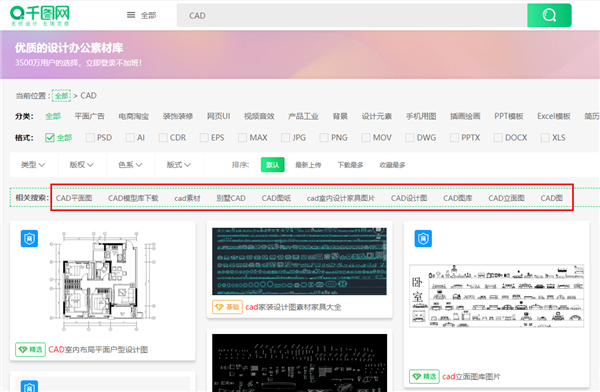Click blue shield badge on cad立面图库 card

coord(423,238)
